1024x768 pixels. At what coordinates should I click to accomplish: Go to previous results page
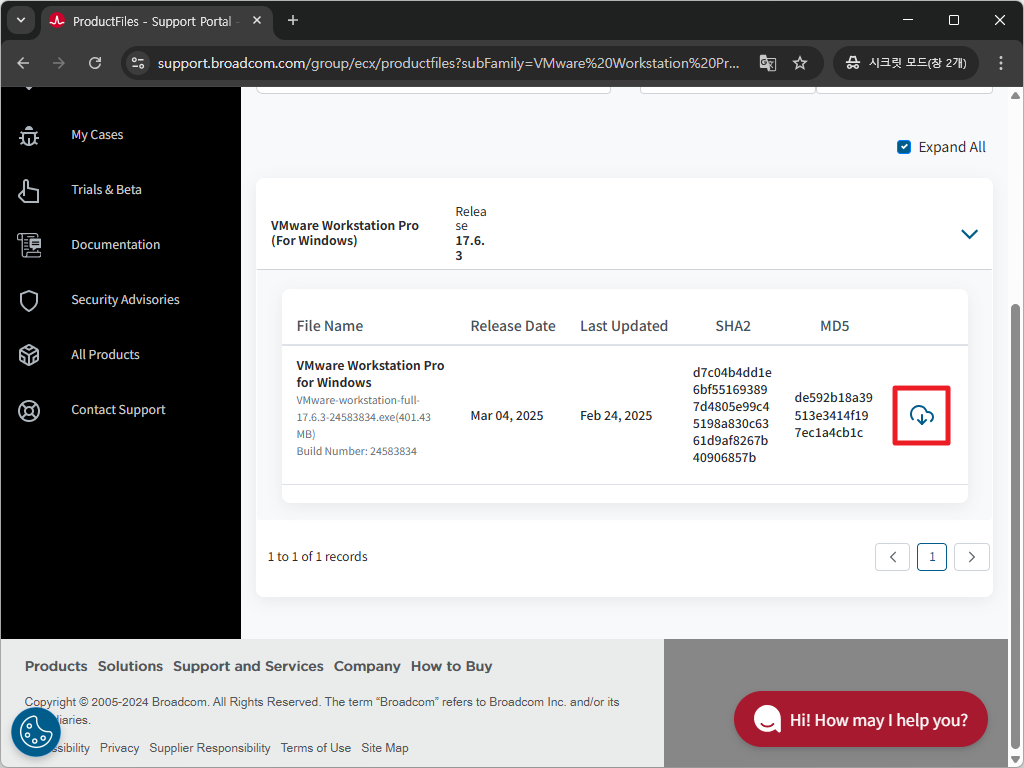[893, 557]
